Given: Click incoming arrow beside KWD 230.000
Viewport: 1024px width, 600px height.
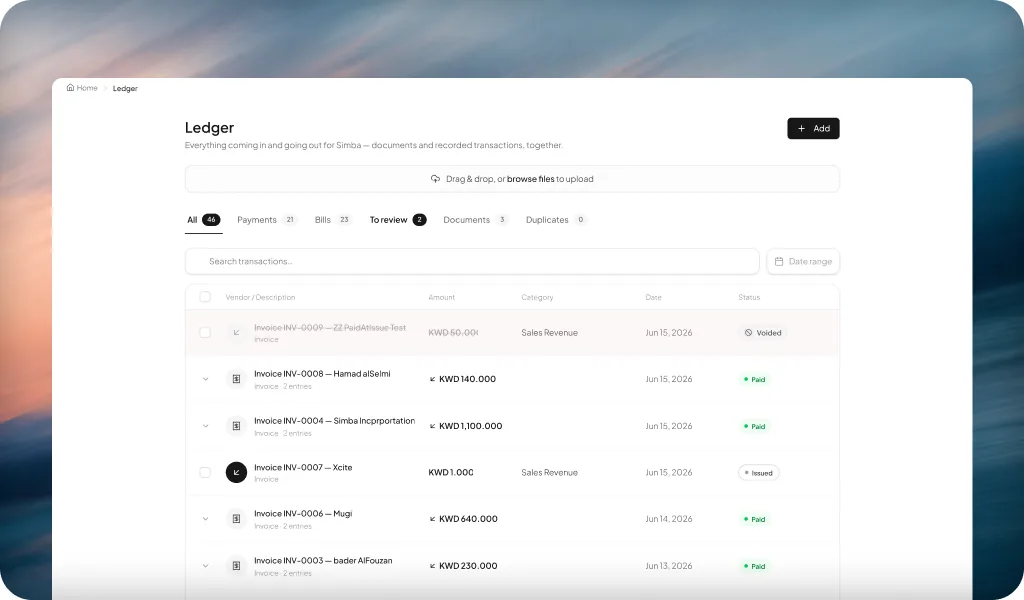Looking at the screenshot, I should click(432, 566).
